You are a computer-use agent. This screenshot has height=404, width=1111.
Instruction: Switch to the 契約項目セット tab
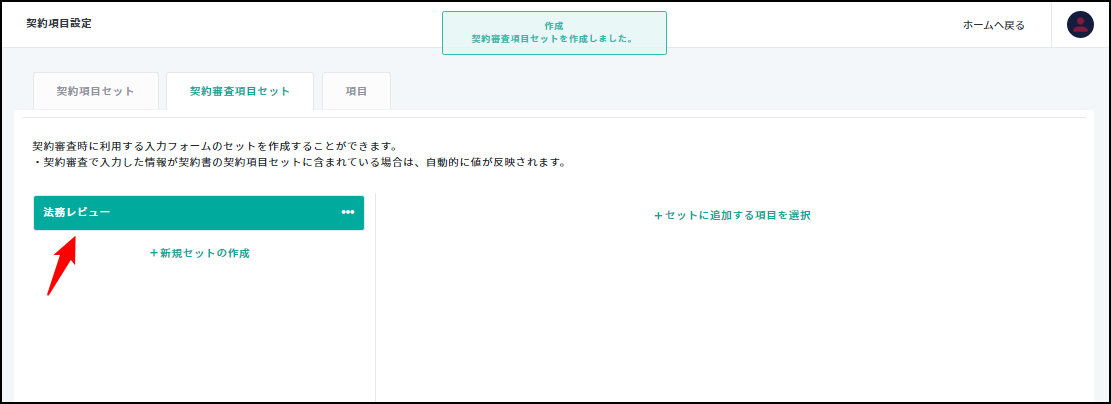[96, 91]
